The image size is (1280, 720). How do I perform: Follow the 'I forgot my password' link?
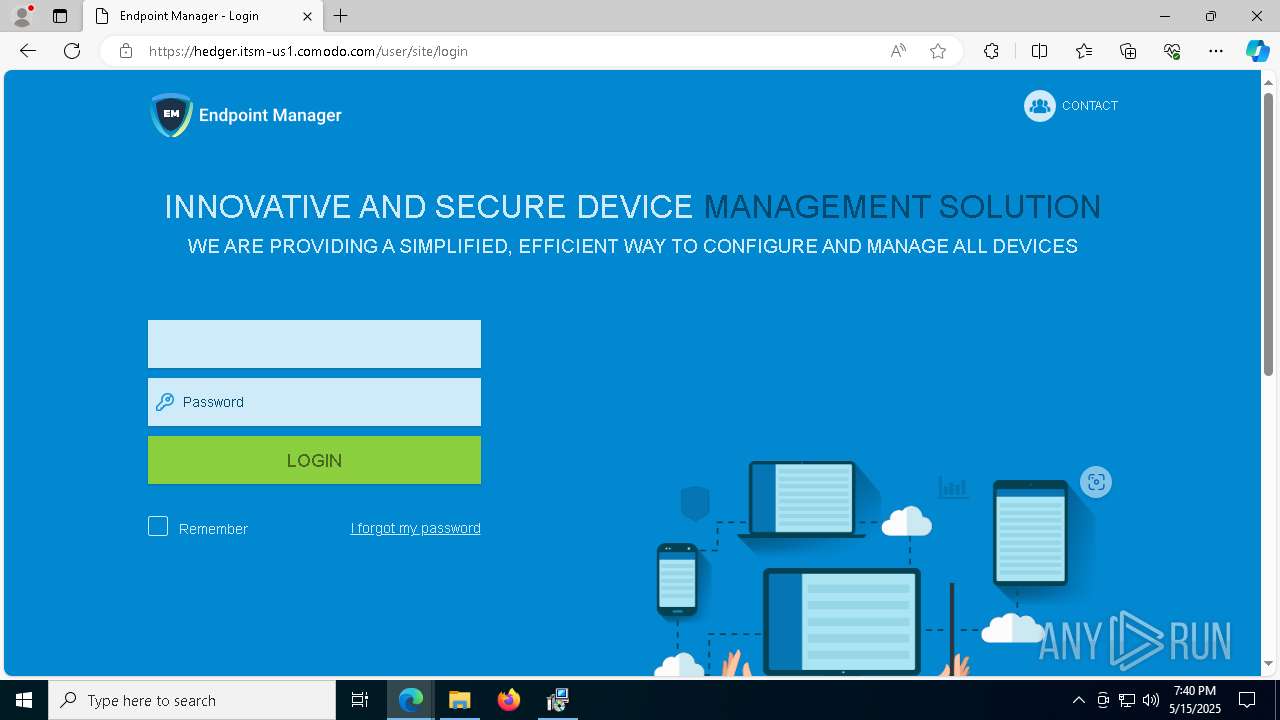[x=415, y=528]
